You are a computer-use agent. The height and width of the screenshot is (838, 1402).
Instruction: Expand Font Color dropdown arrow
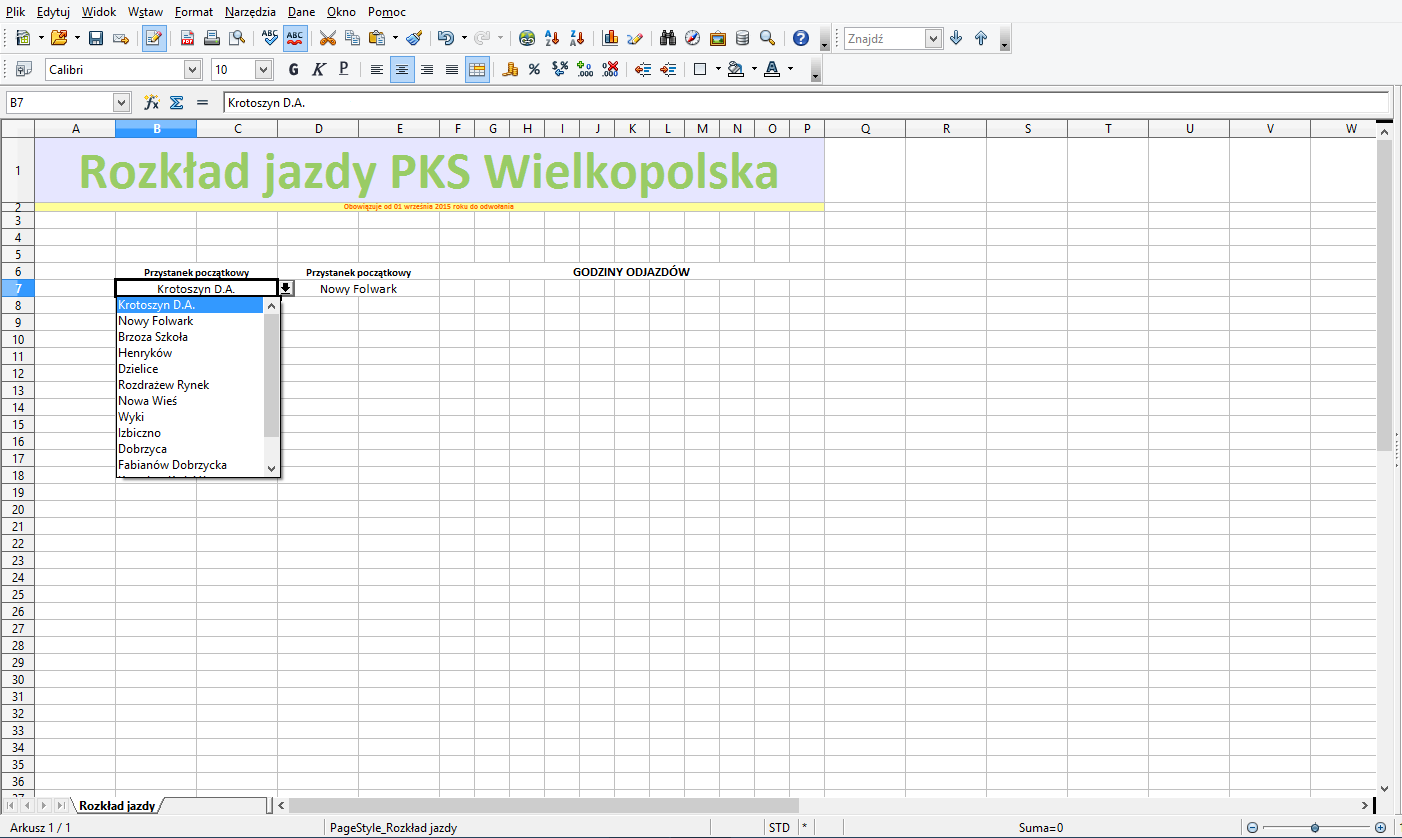(790, 69)
